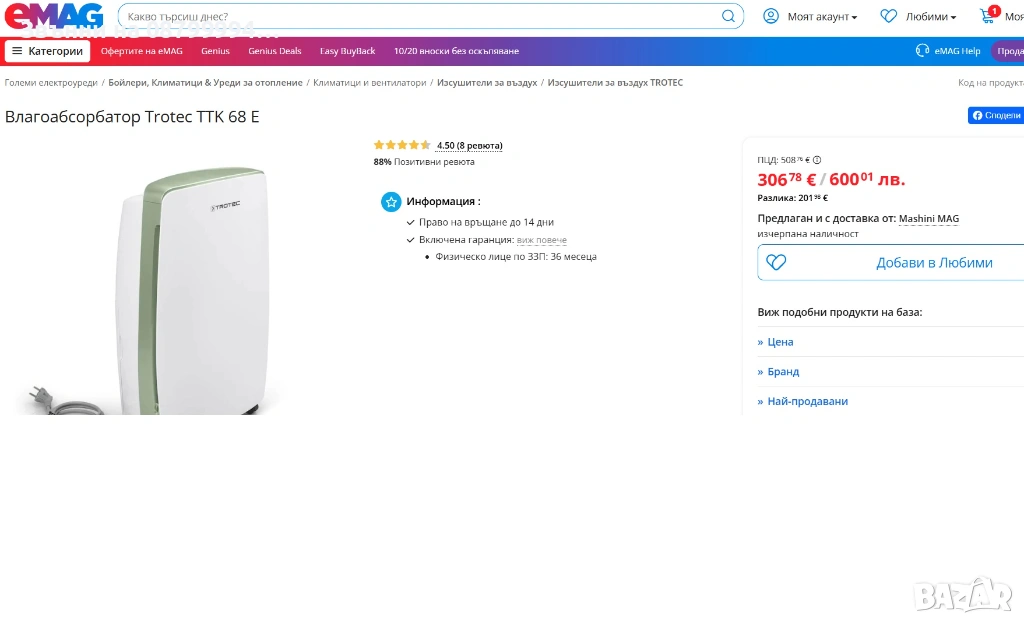Expand the Категории menu

click(x=47, y=51)
